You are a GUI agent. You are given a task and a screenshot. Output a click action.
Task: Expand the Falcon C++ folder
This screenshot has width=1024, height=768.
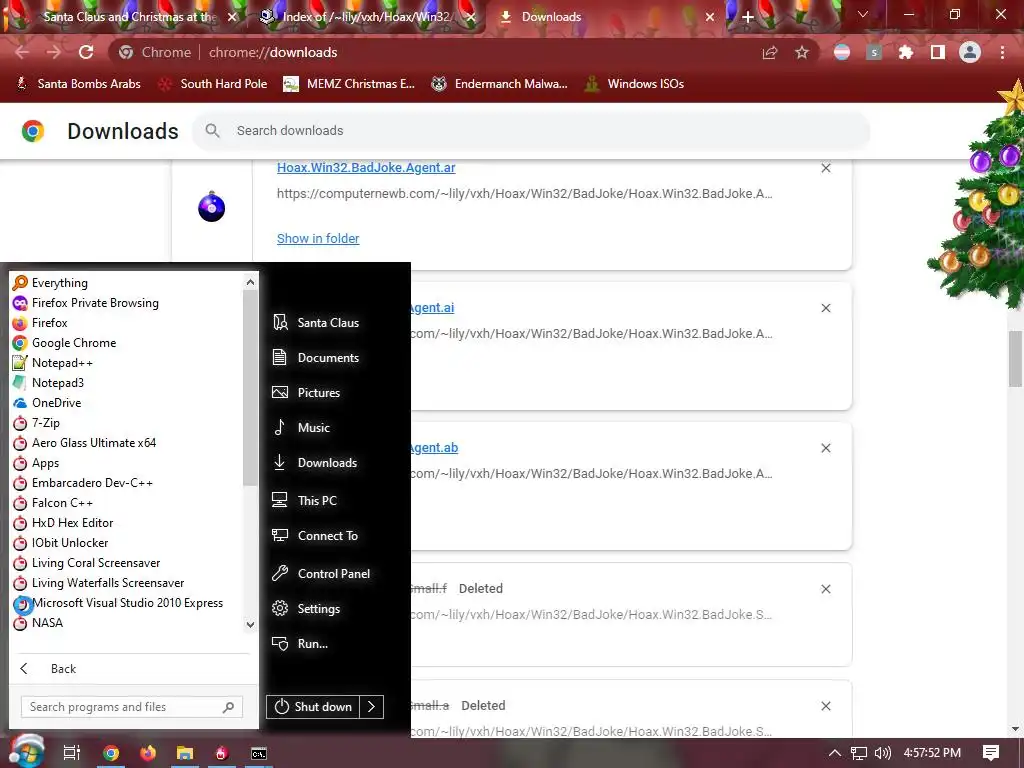127,503
